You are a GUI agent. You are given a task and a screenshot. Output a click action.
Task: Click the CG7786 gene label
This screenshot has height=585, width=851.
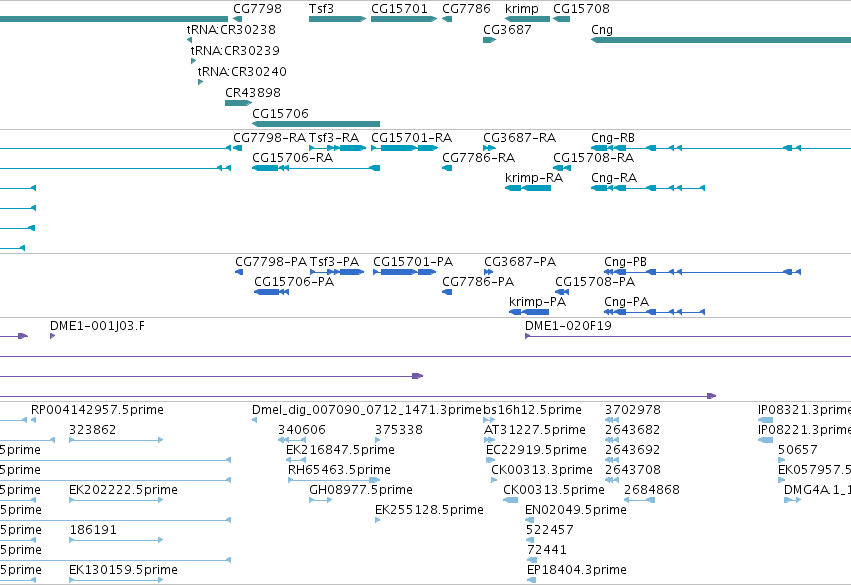(x=466, y=9)
